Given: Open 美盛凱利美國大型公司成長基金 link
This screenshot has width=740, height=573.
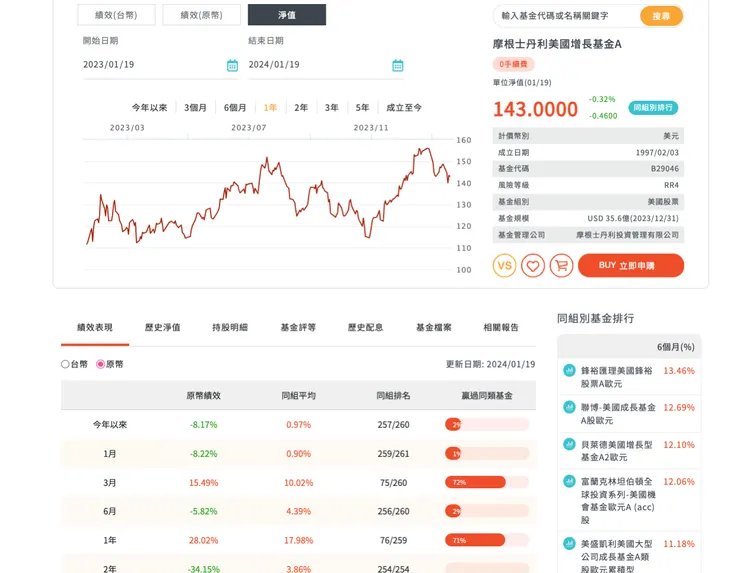Looking at the screenshot, I should (616, 556).
